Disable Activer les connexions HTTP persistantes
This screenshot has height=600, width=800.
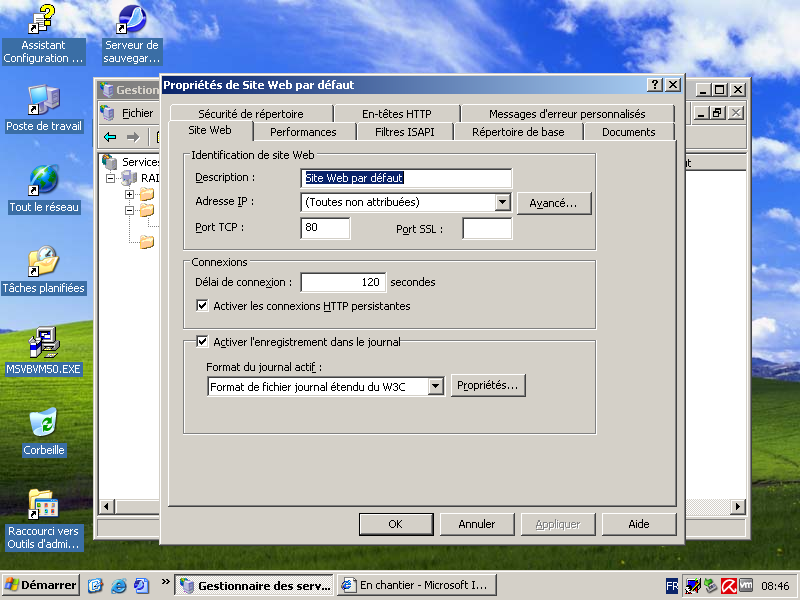point(202,307)
